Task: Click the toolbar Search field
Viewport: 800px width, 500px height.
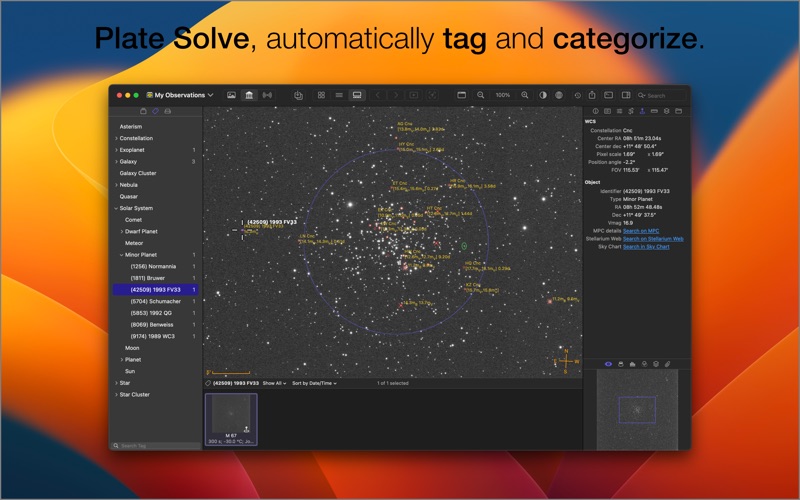Action: 661,95
